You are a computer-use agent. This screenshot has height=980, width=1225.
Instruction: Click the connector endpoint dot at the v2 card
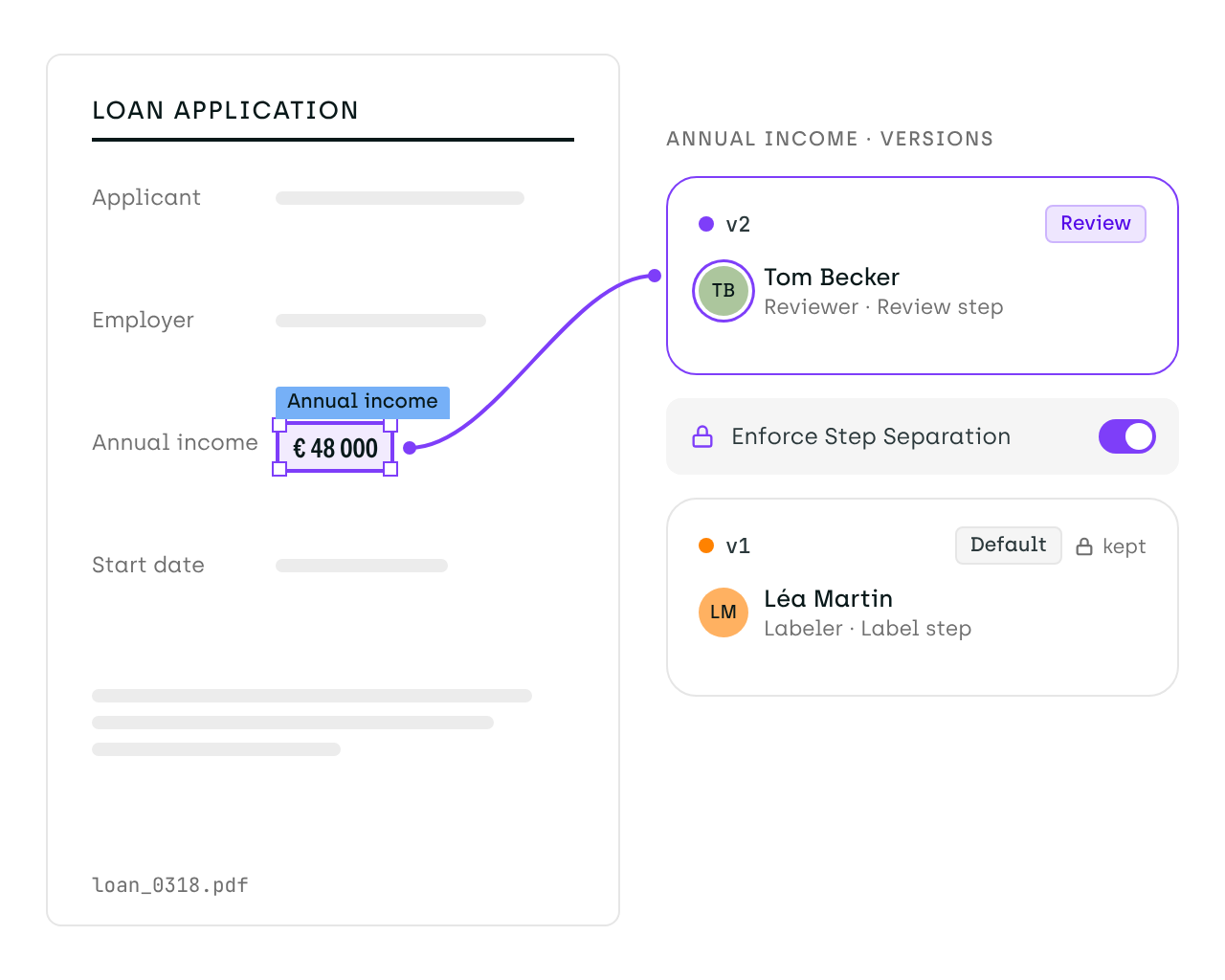tap(655, 276)
